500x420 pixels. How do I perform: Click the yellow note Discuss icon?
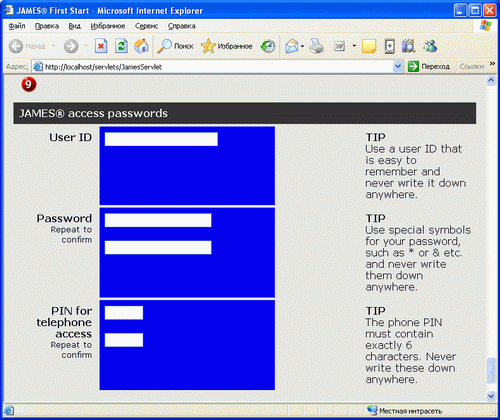(x=369, y=46)
